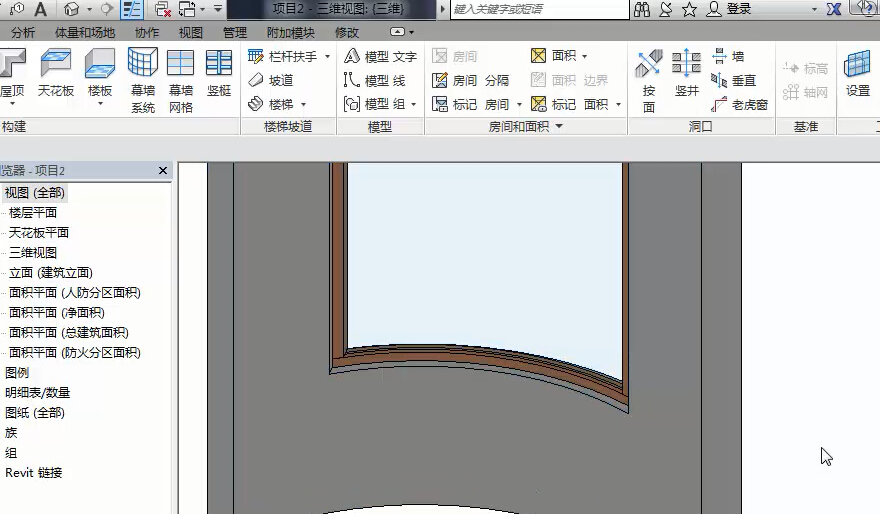This screenshot has height=514, width=880.
Task: Select the 按面 opening by face tool
Action: point(649,80)
